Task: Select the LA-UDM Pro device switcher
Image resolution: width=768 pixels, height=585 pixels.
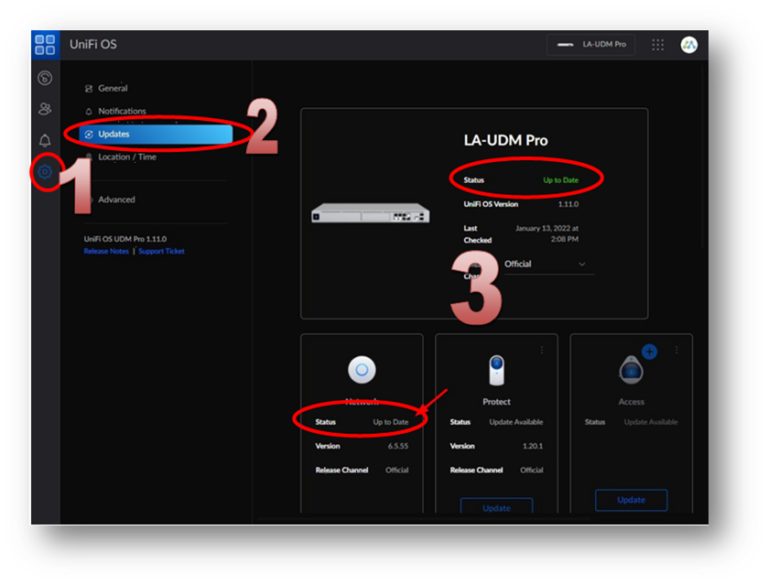Action: click(591, 45)
